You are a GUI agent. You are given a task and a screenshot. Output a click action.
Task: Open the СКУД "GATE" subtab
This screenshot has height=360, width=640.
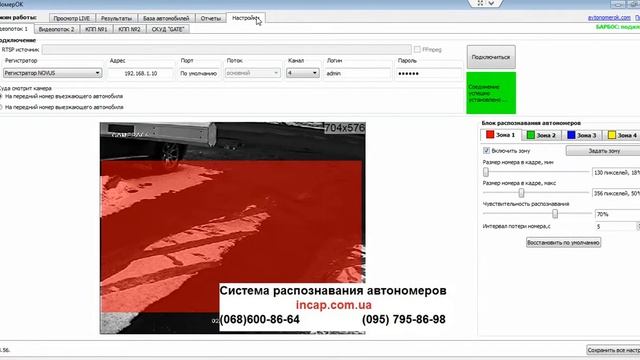(168, 29)
